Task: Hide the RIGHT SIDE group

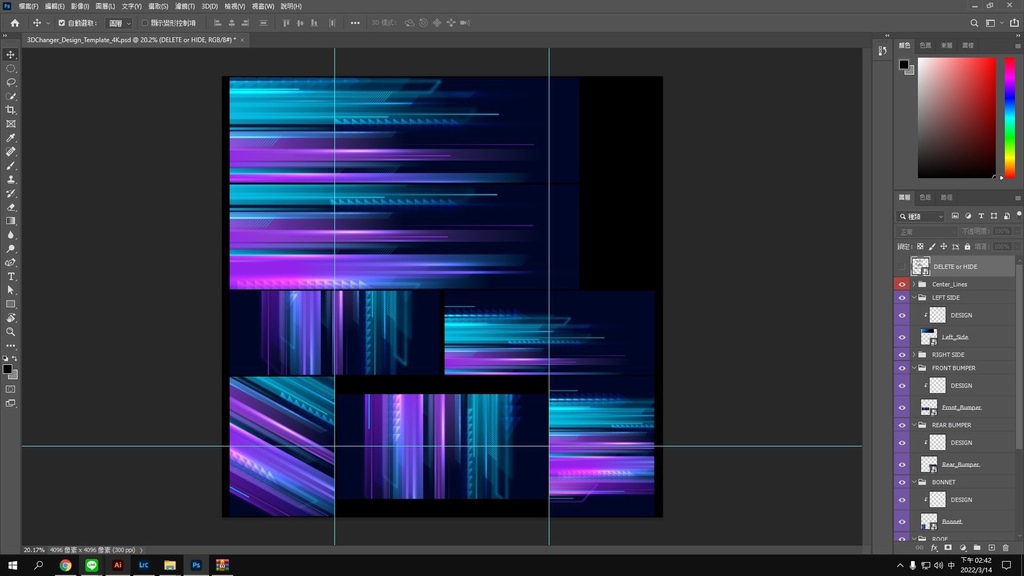Action: tap(902, 355)
